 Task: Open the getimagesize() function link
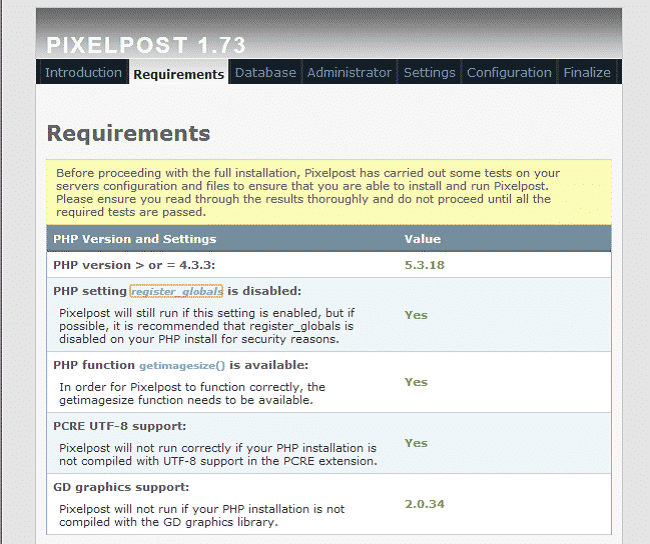[x=182, y=365]
